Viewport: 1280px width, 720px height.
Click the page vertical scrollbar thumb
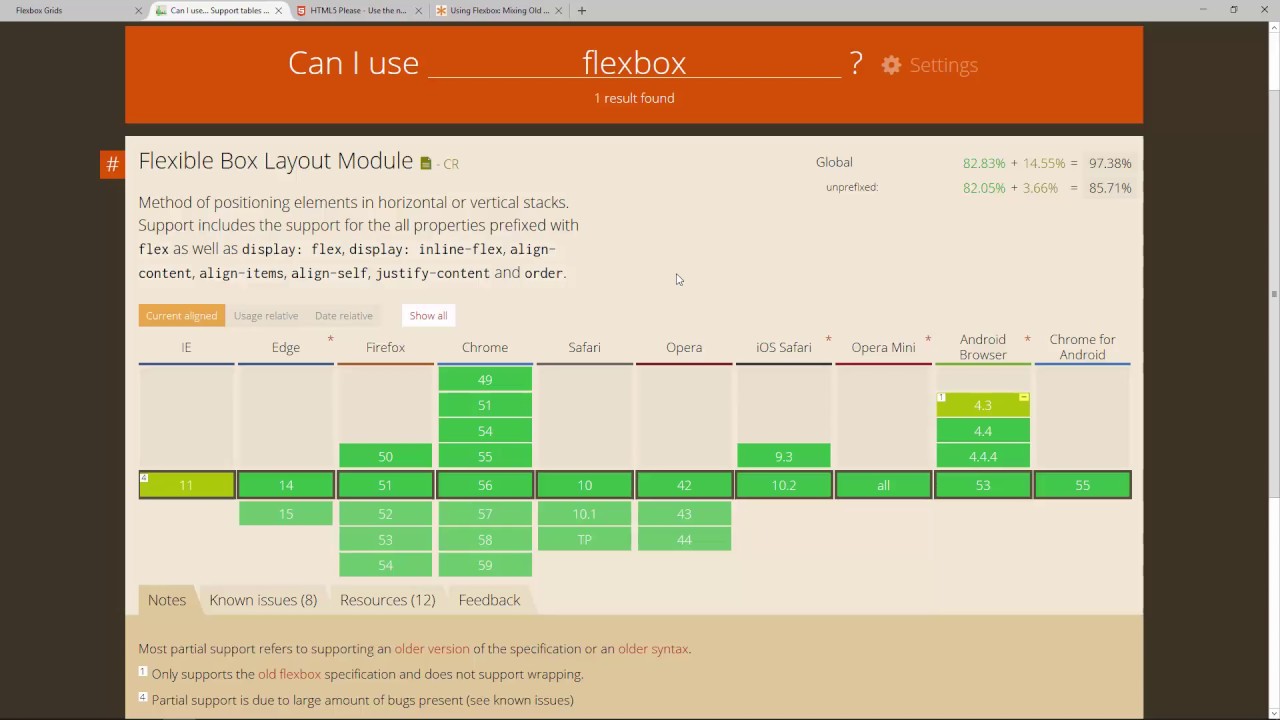(1273, 294)
